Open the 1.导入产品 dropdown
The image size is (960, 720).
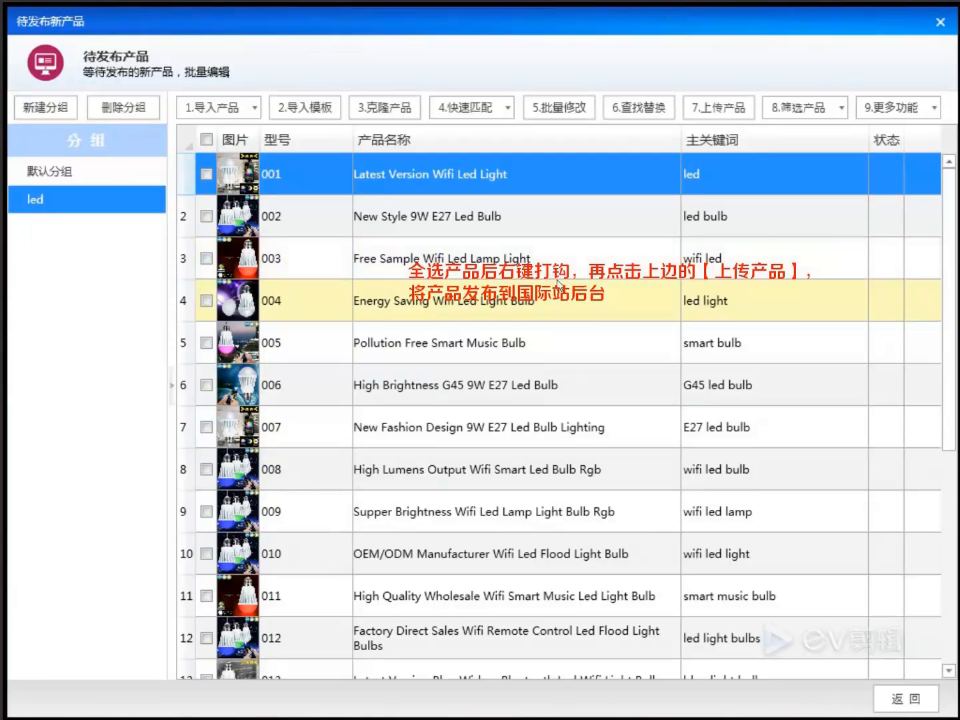tap(219, 108)
